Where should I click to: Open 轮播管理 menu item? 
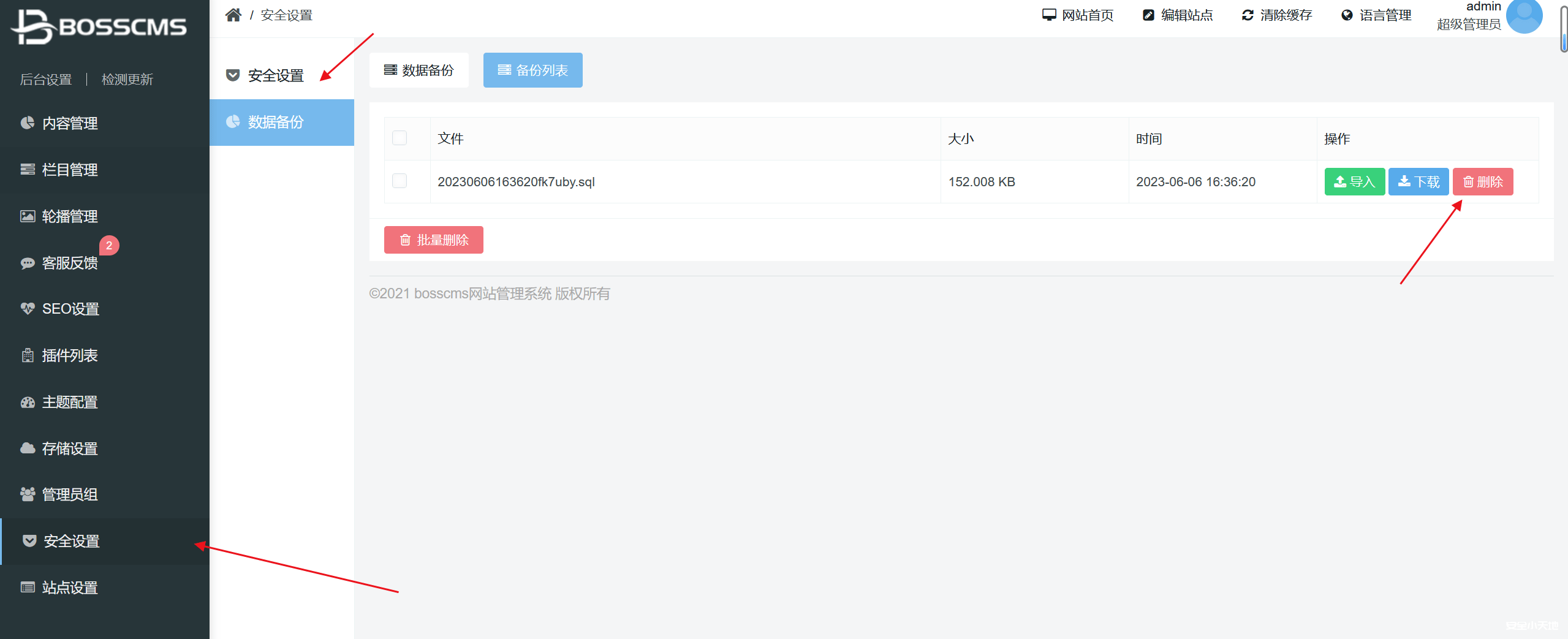point(105,216)
